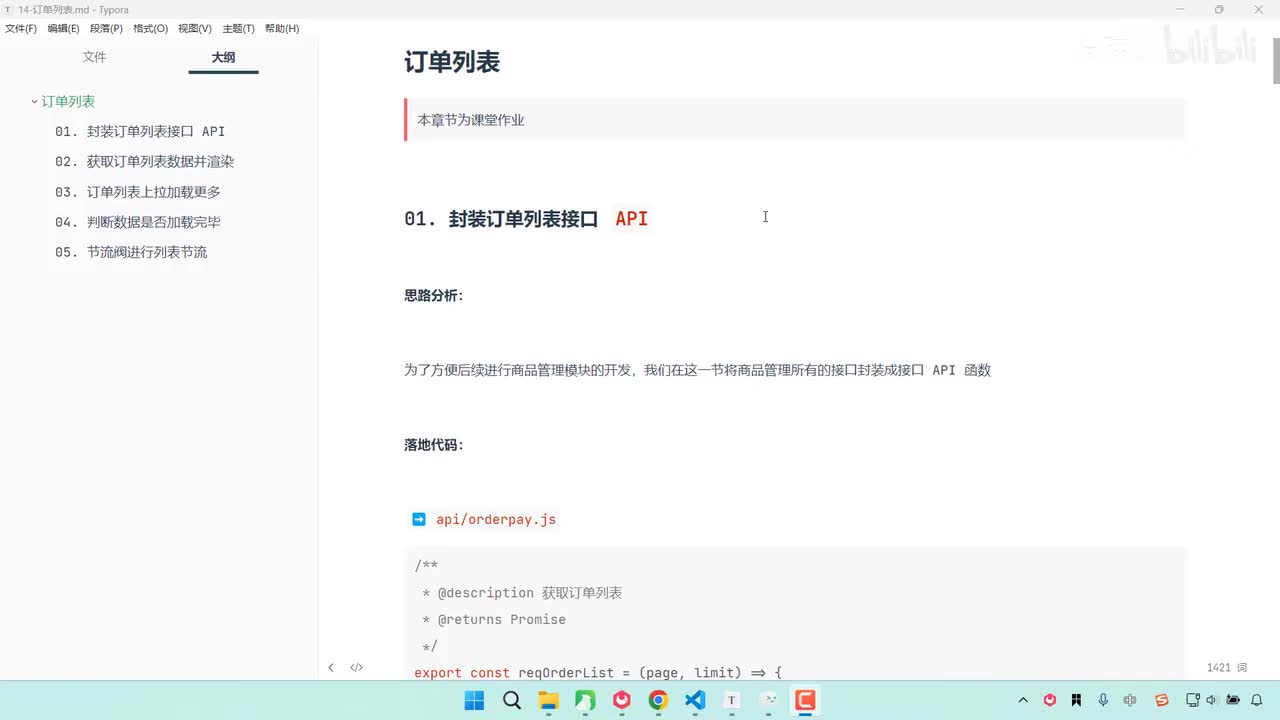Open the red app icon in taskbar
Viewport: 1280px width, 720px height.
[622, 700]
